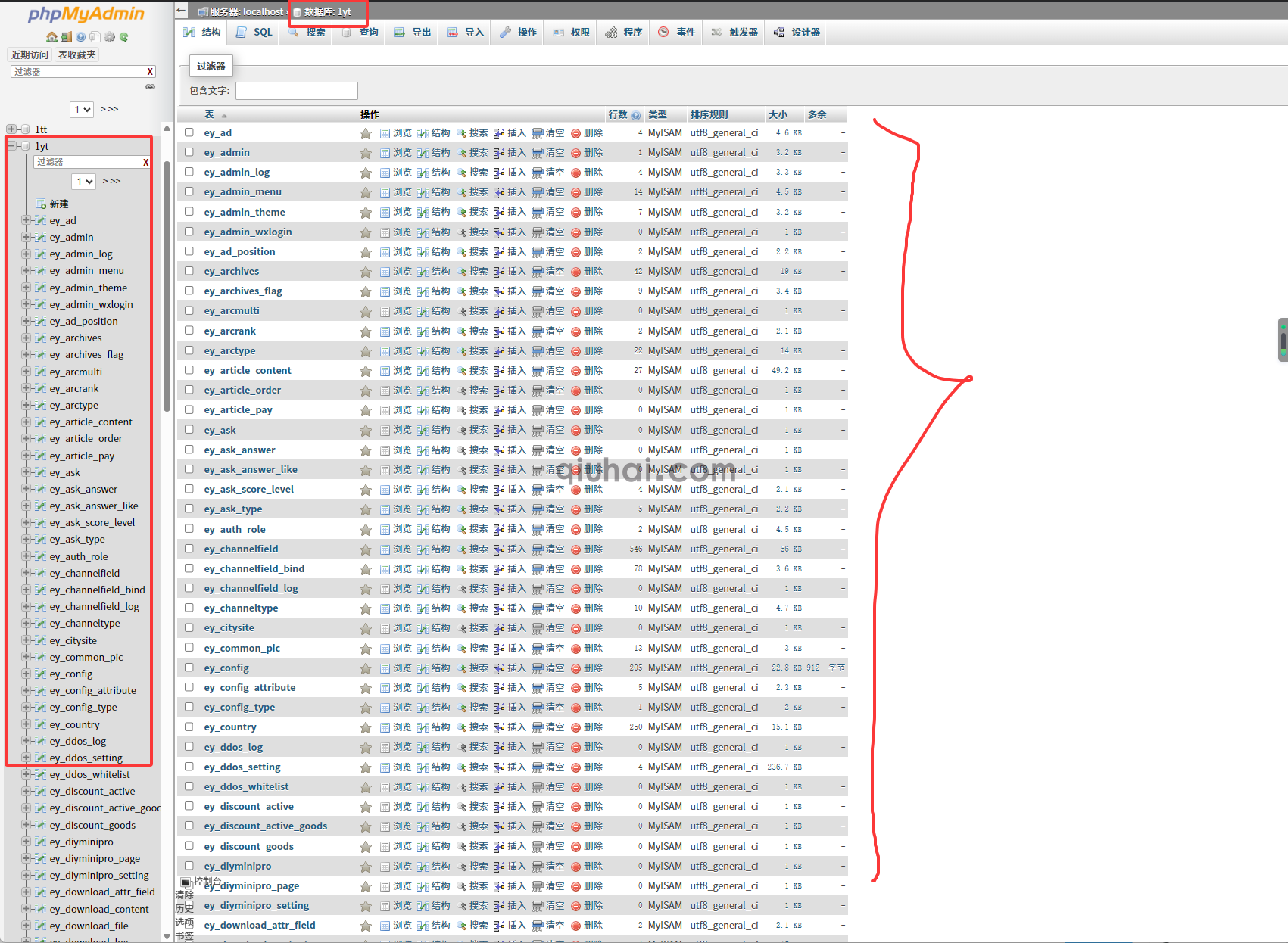Screen dimensions: 1288x943
Task: Click the 表收藏夹 favorites button
Action: [x=77, y=54]
